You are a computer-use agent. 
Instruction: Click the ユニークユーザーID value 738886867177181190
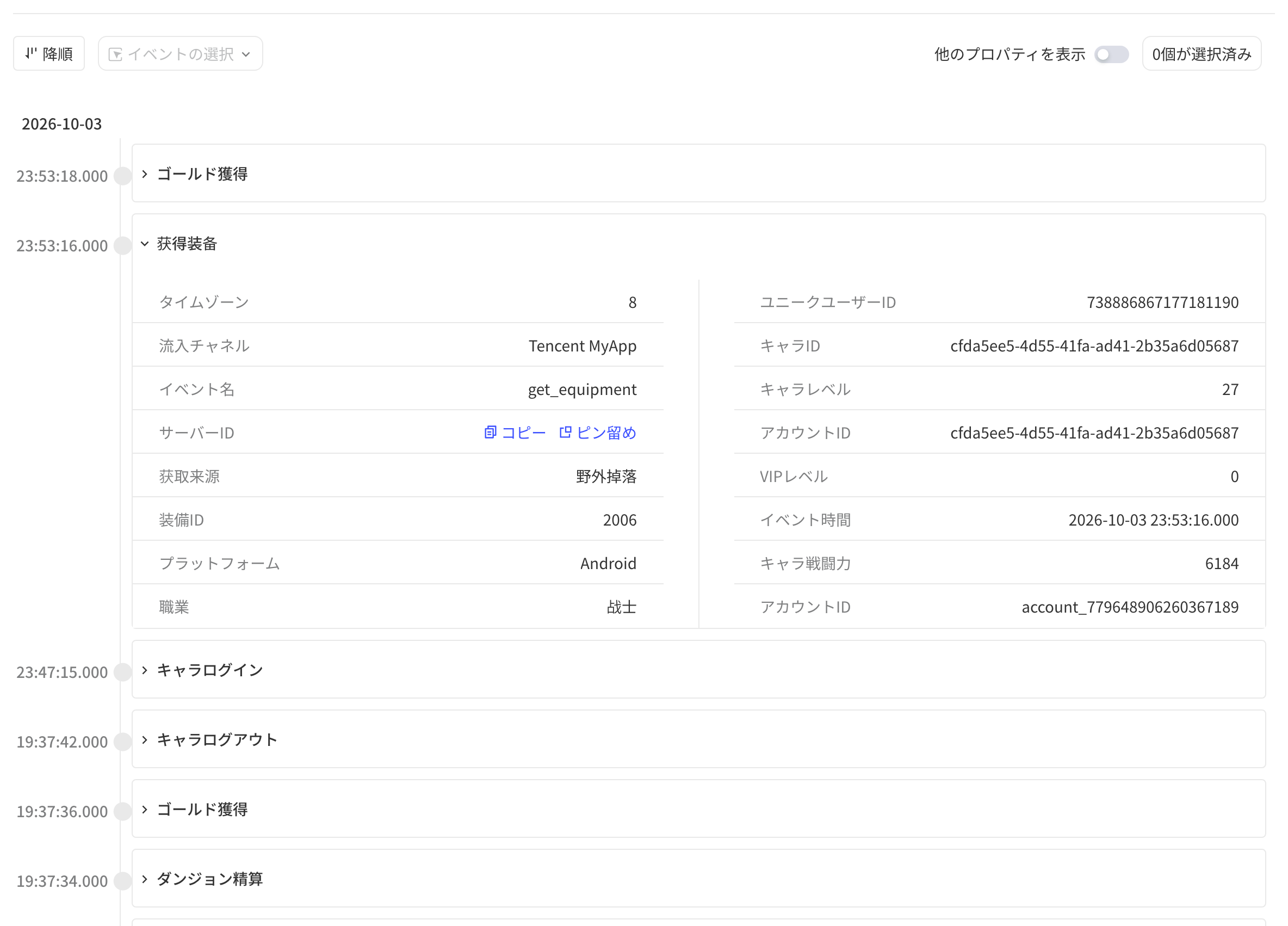(x=1162, y=302)
